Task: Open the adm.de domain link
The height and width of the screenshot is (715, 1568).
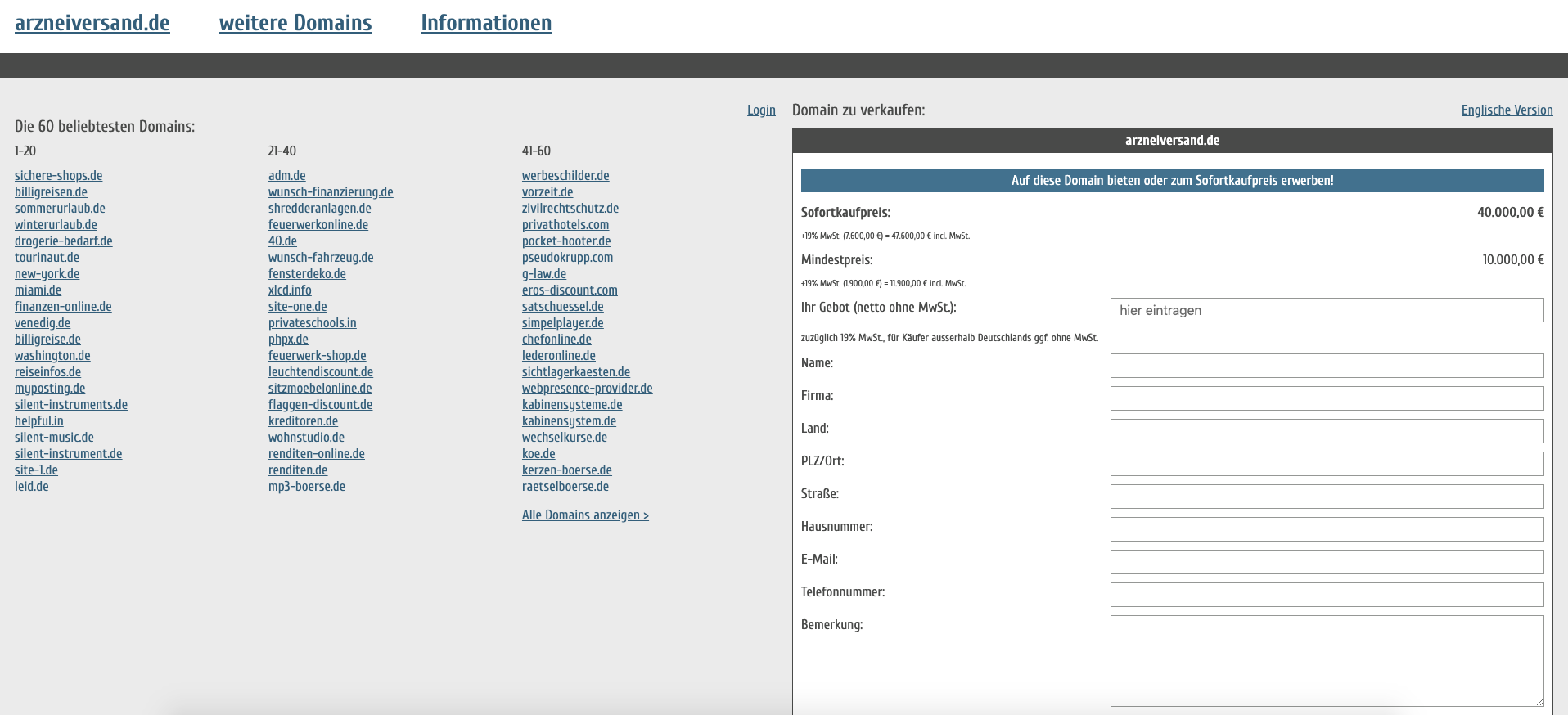Action: [x=286, y=176]
